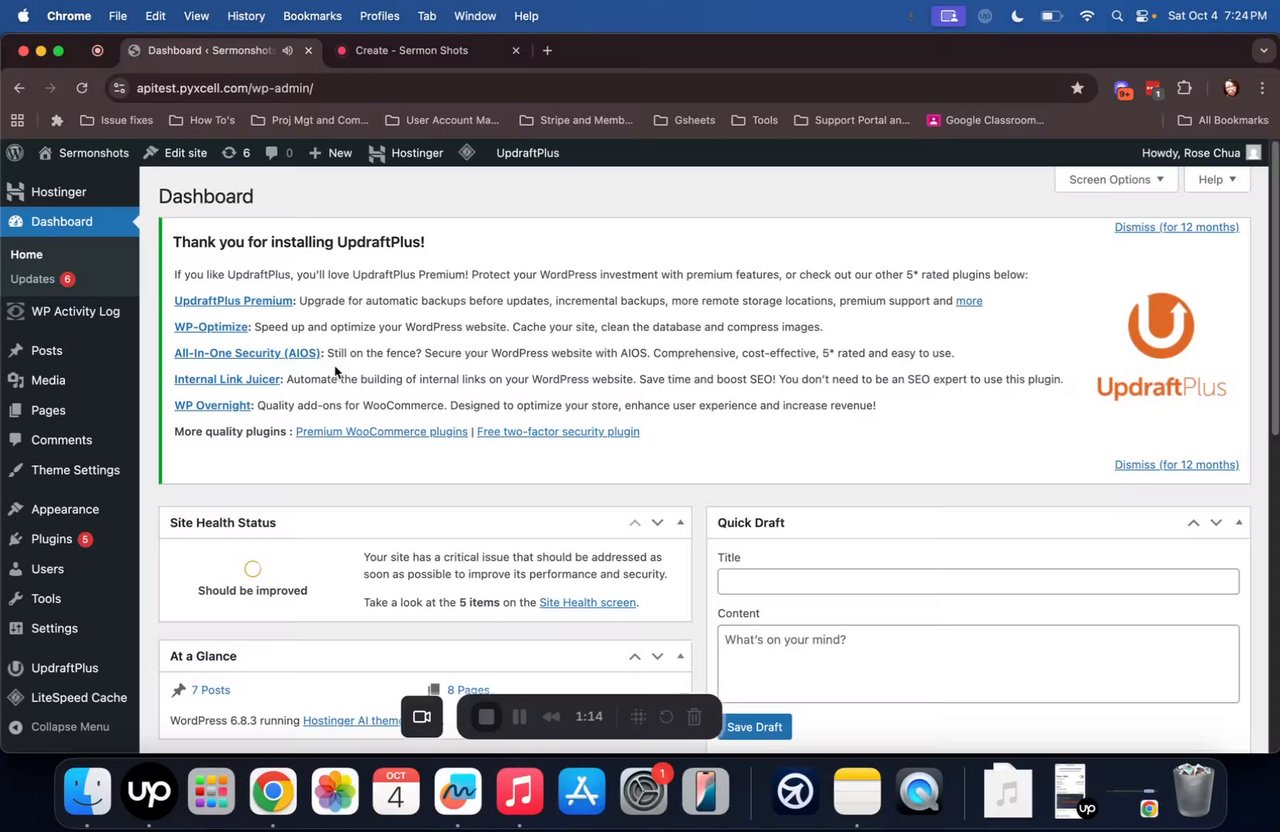
Task: Toggle Quick Draft panel collapse
Action: 1239,523
